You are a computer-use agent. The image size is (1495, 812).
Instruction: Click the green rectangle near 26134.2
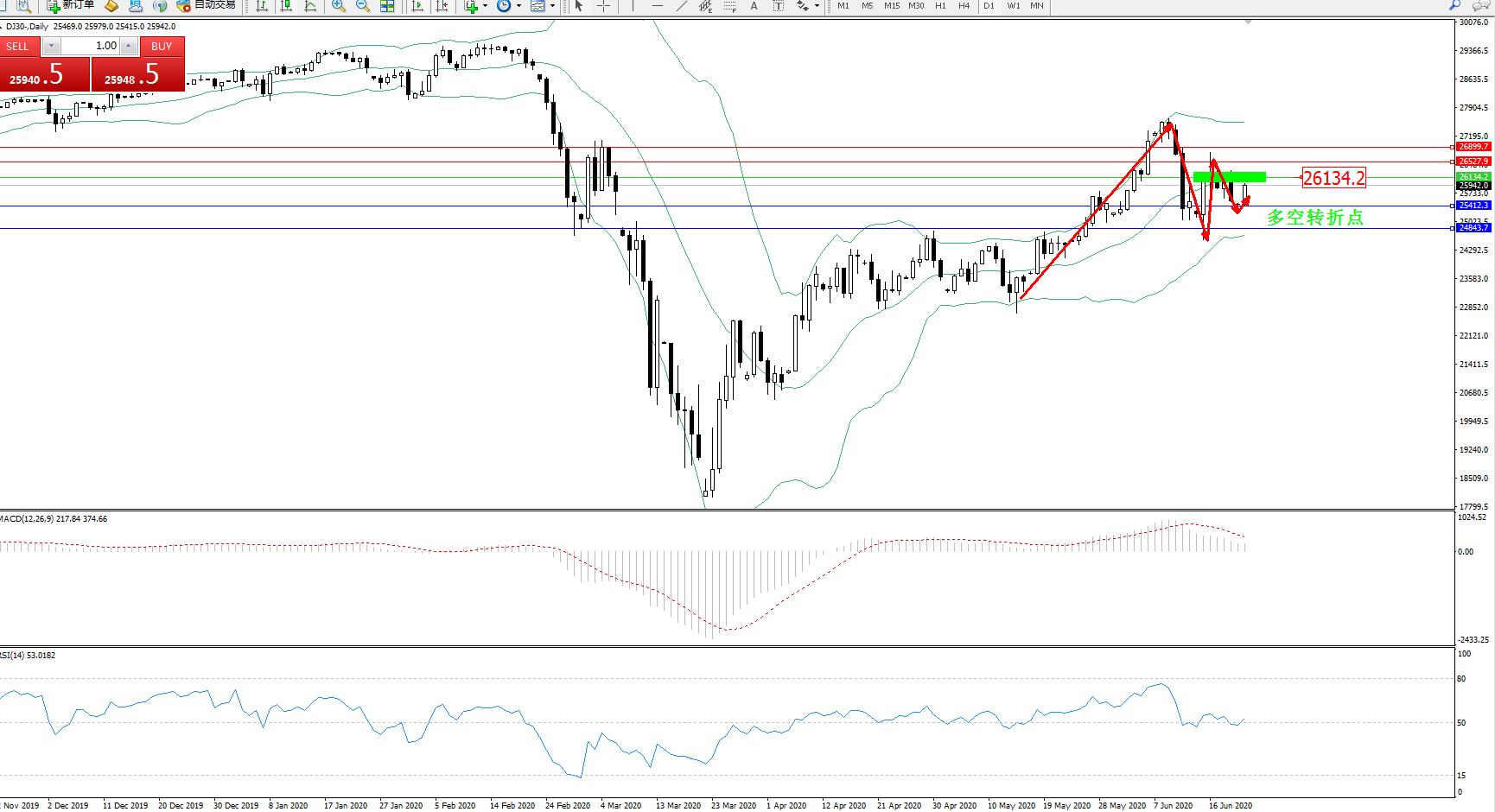click(1229, 177)
